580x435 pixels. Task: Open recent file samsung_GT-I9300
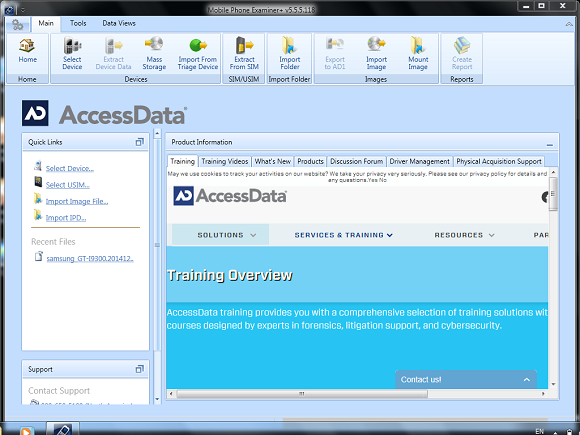[90, 258]
